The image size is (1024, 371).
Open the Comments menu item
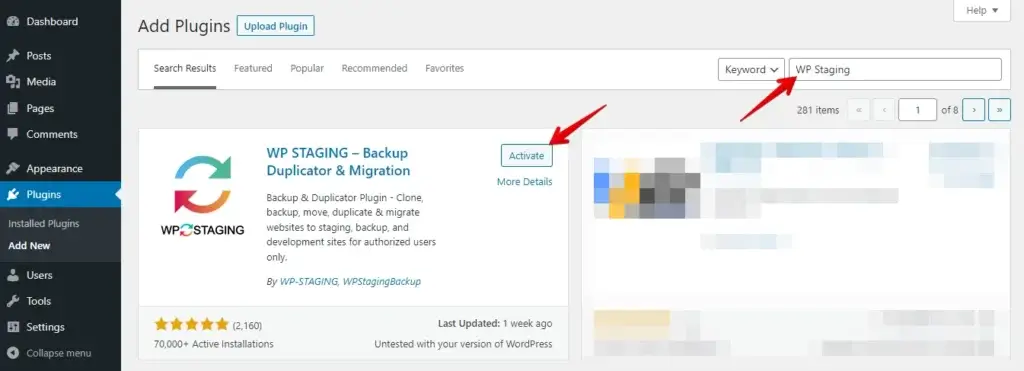pyautogui.click(x=60, y=135)
